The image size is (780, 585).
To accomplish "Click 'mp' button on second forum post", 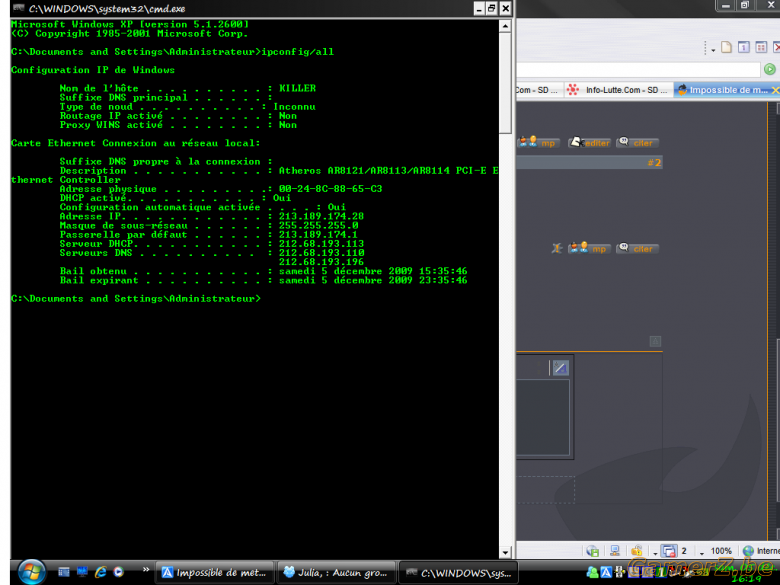I will pos(589,248).
